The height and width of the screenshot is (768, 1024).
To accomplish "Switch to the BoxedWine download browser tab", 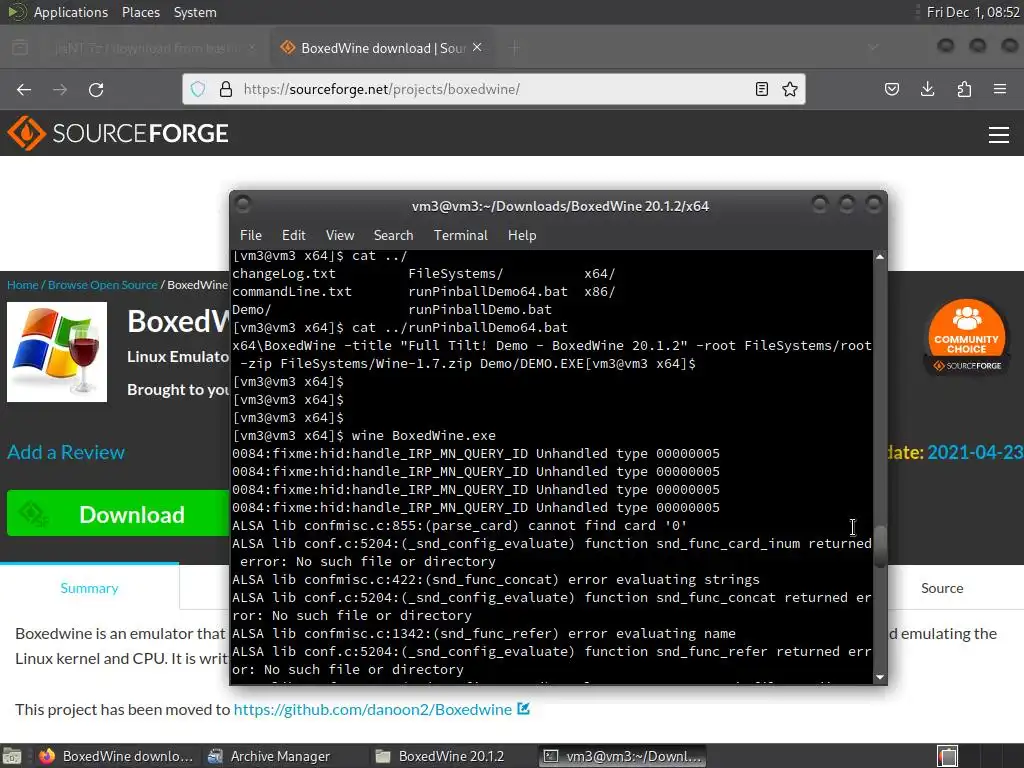I will pyautogui.click(x=382, y=48).
